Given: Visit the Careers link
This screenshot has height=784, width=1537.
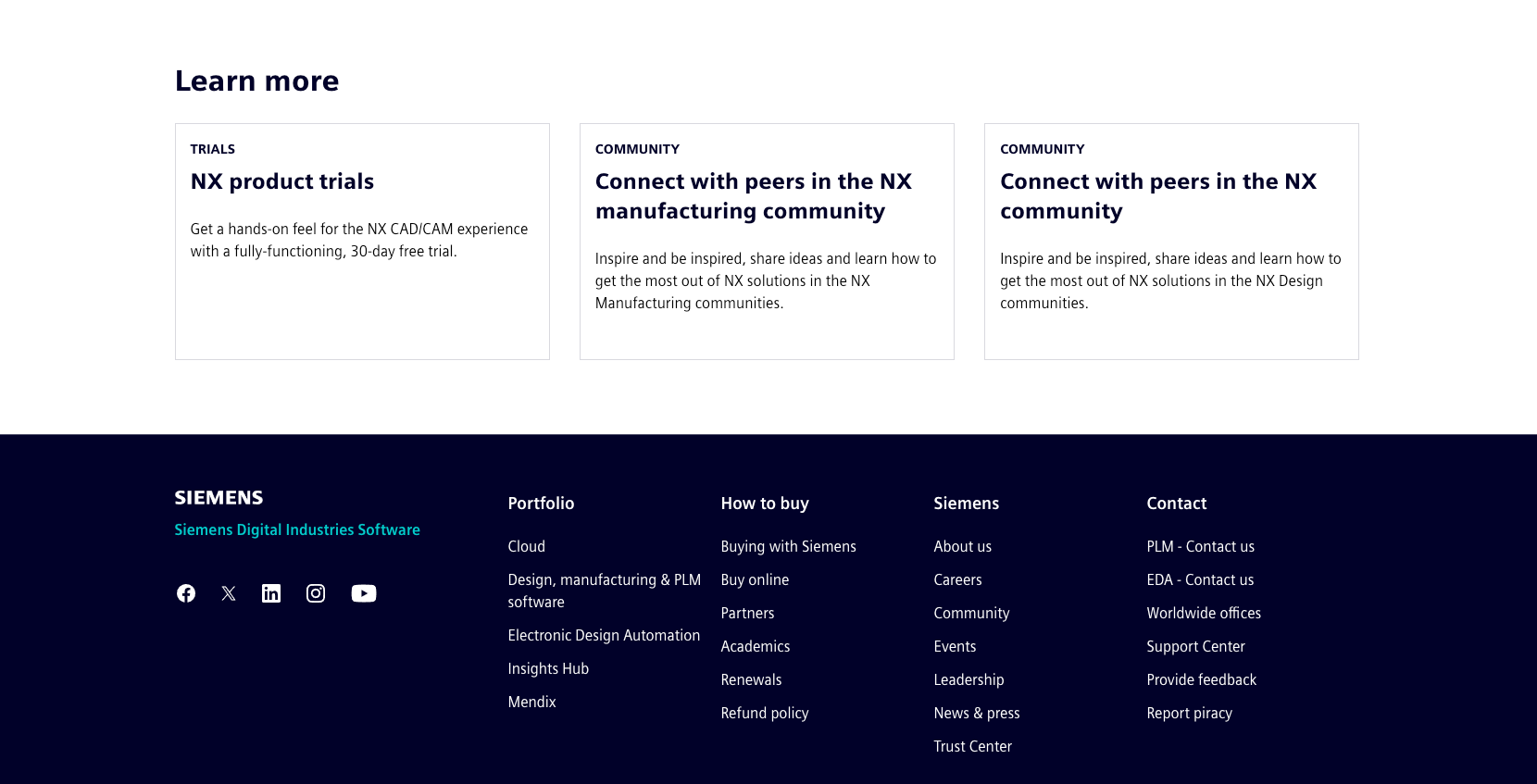Looking at the screenshot, I should [957, 580].
